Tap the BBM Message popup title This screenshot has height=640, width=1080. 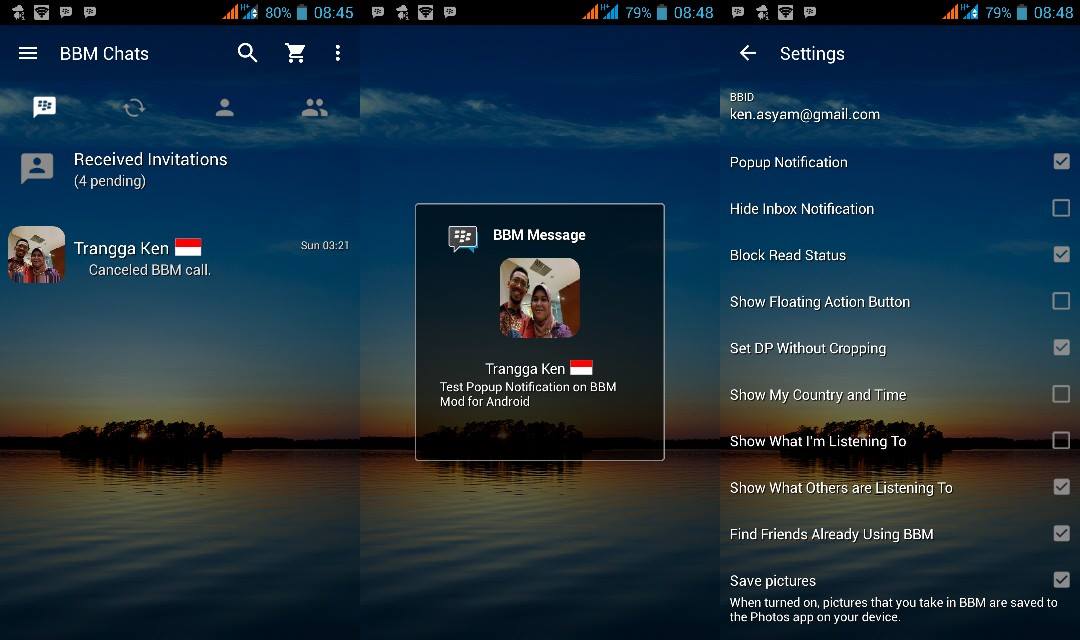539,235
